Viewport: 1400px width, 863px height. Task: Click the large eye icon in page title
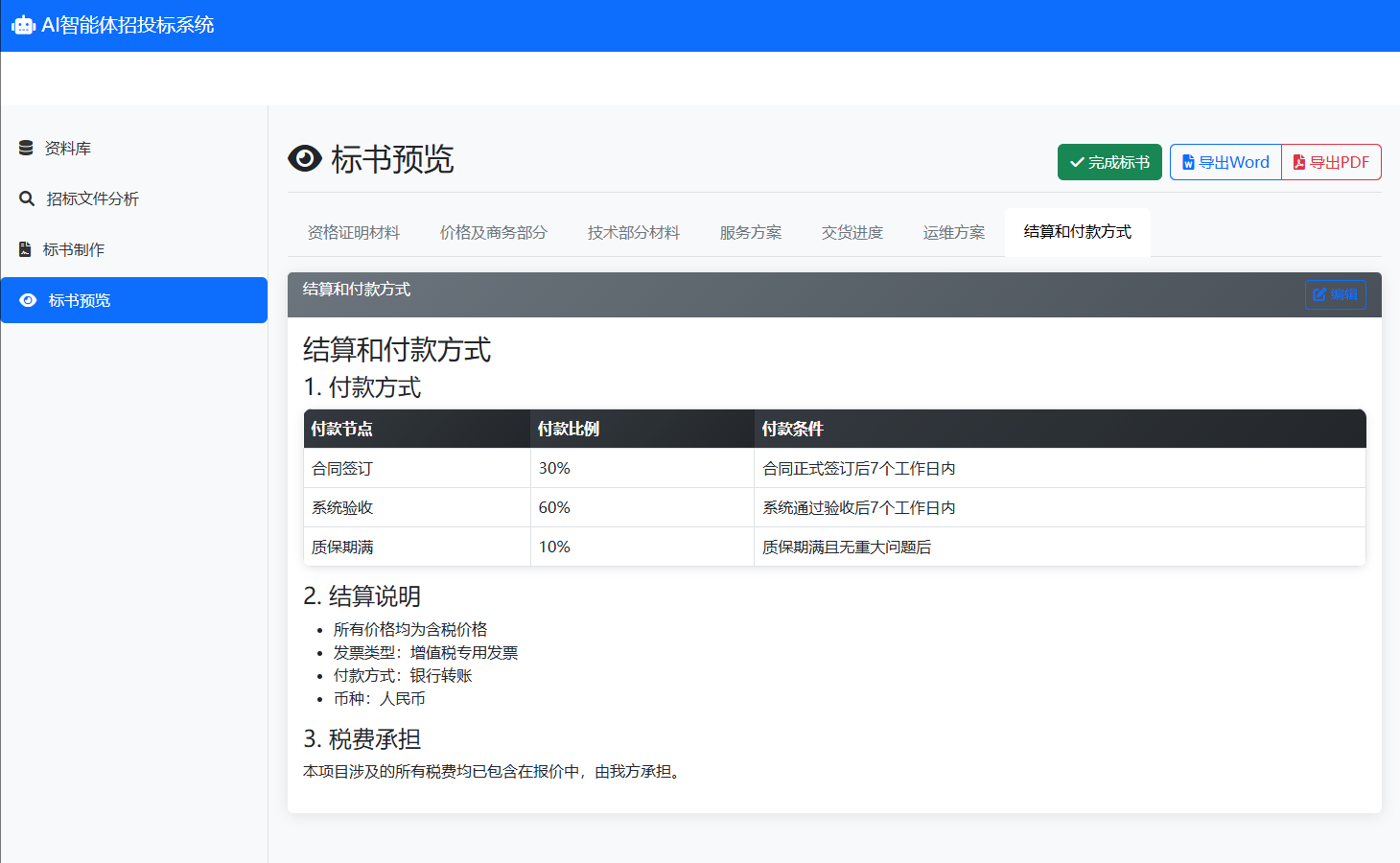click(305, 158)
